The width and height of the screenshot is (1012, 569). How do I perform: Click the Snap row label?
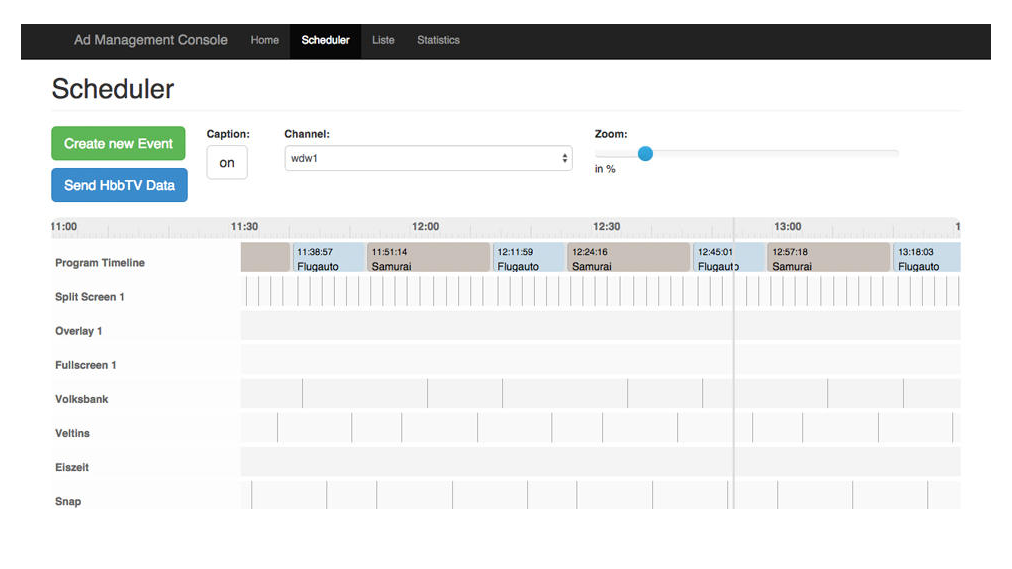pyautogui.click(x=68, y=502)
